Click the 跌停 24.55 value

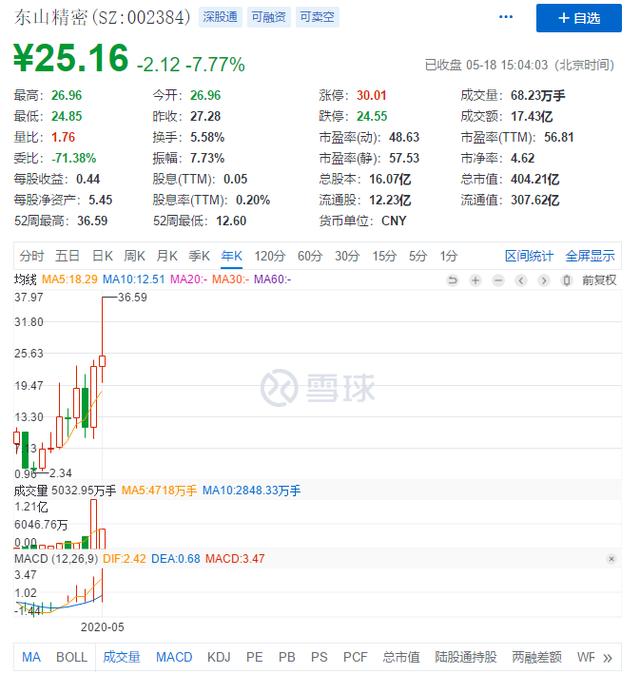tap(372, 116)
